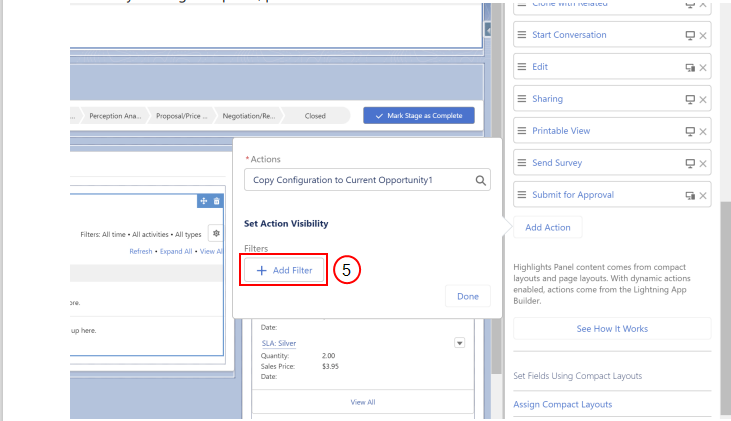Click device icon on Edit row
This screenshot has width=731, height=421.
pyautogui.click(x=690, y=68)
